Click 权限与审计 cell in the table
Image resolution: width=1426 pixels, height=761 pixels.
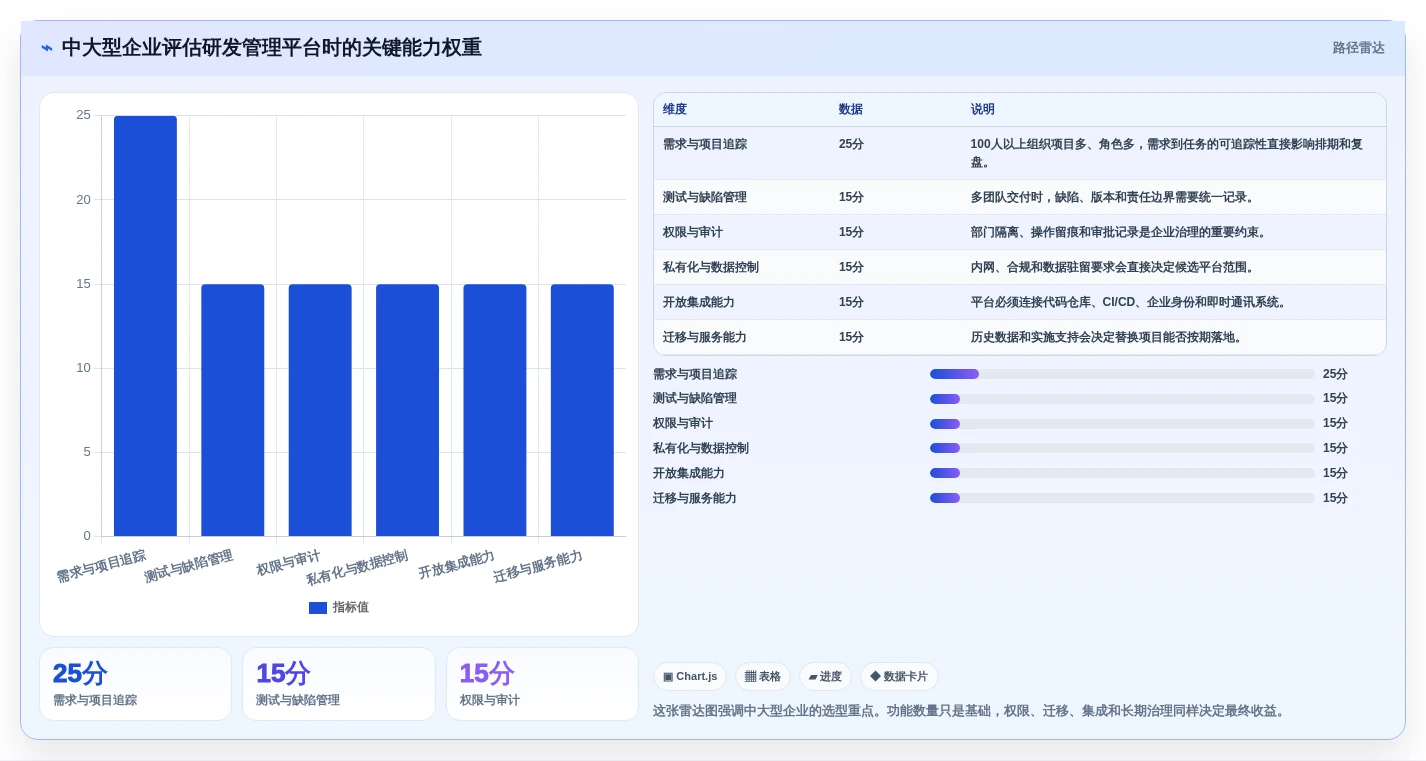pyautogui.click(x=693, y=233)
